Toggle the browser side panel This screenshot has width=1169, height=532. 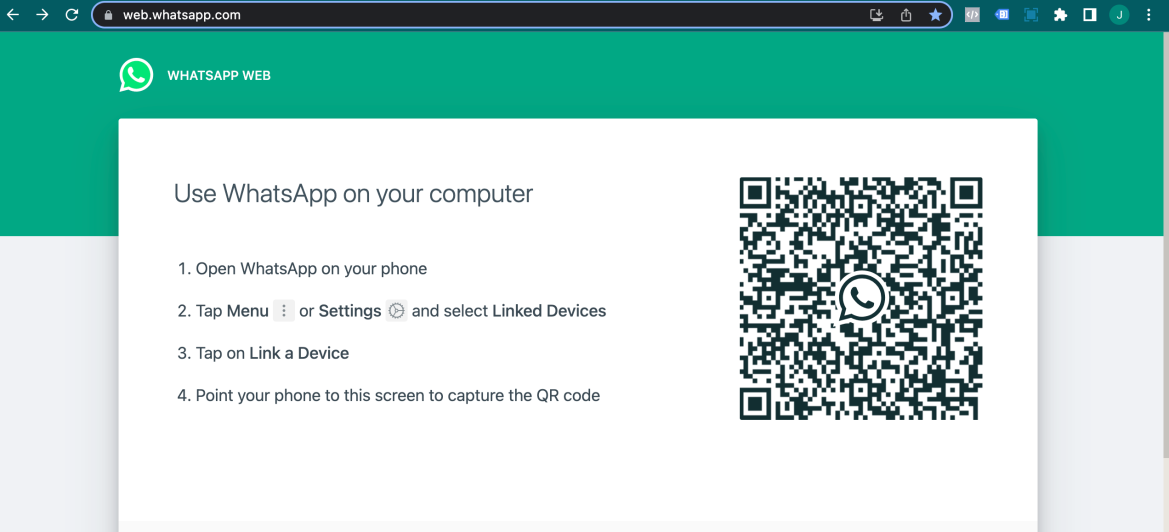click(x=1090, y=15)
